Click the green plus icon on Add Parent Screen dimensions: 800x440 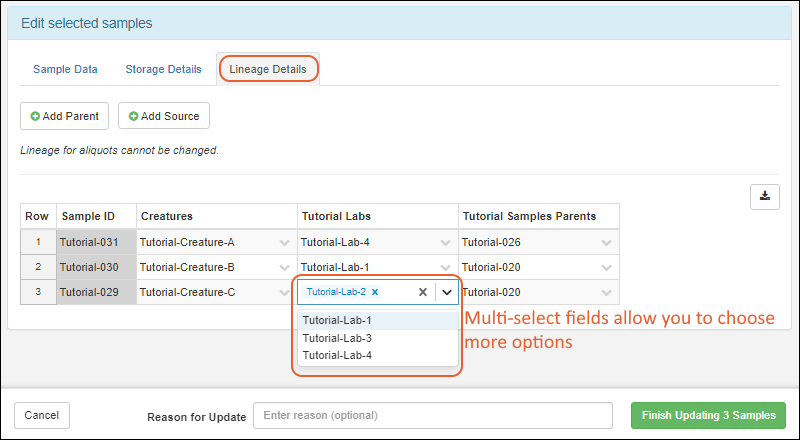coord(36,116)
